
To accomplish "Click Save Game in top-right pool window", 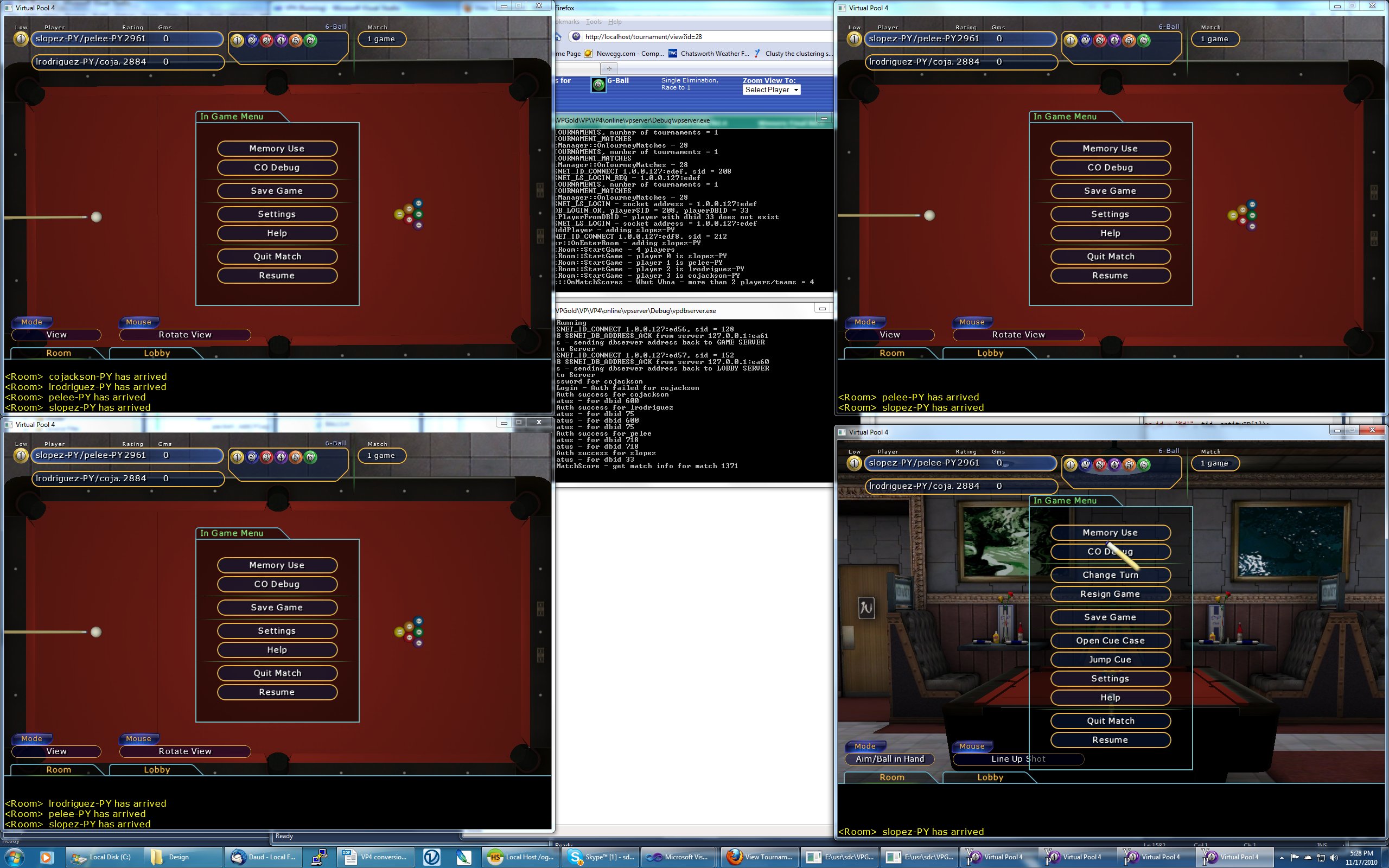I will [1111, 191].
